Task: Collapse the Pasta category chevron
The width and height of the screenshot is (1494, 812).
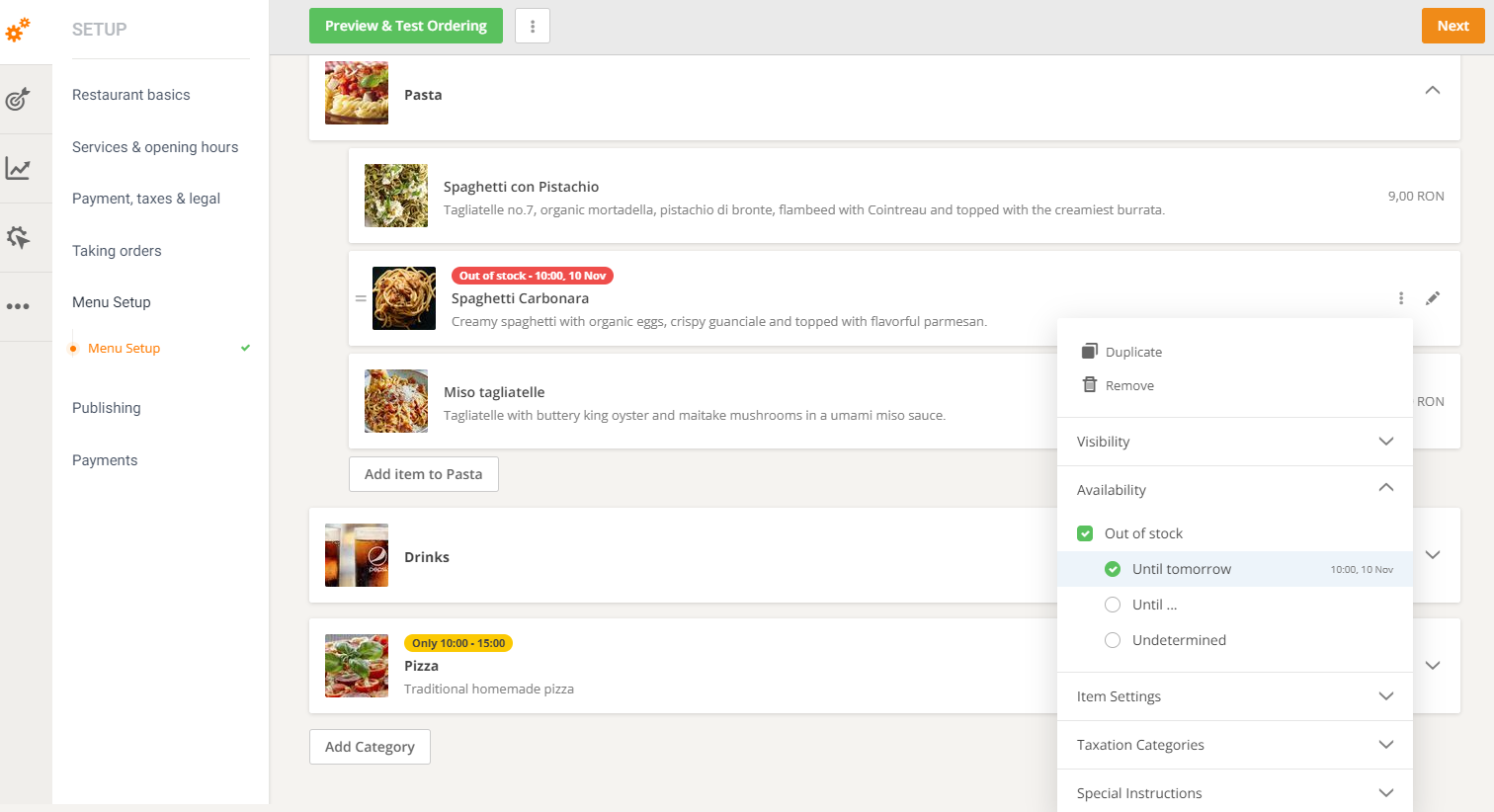Action: (1432, 90)
